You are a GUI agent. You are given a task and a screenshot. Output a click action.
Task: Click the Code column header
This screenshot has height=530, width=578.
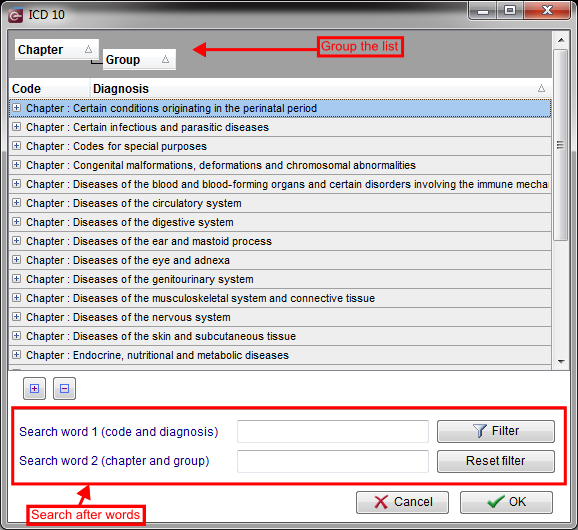pos(49,88)
